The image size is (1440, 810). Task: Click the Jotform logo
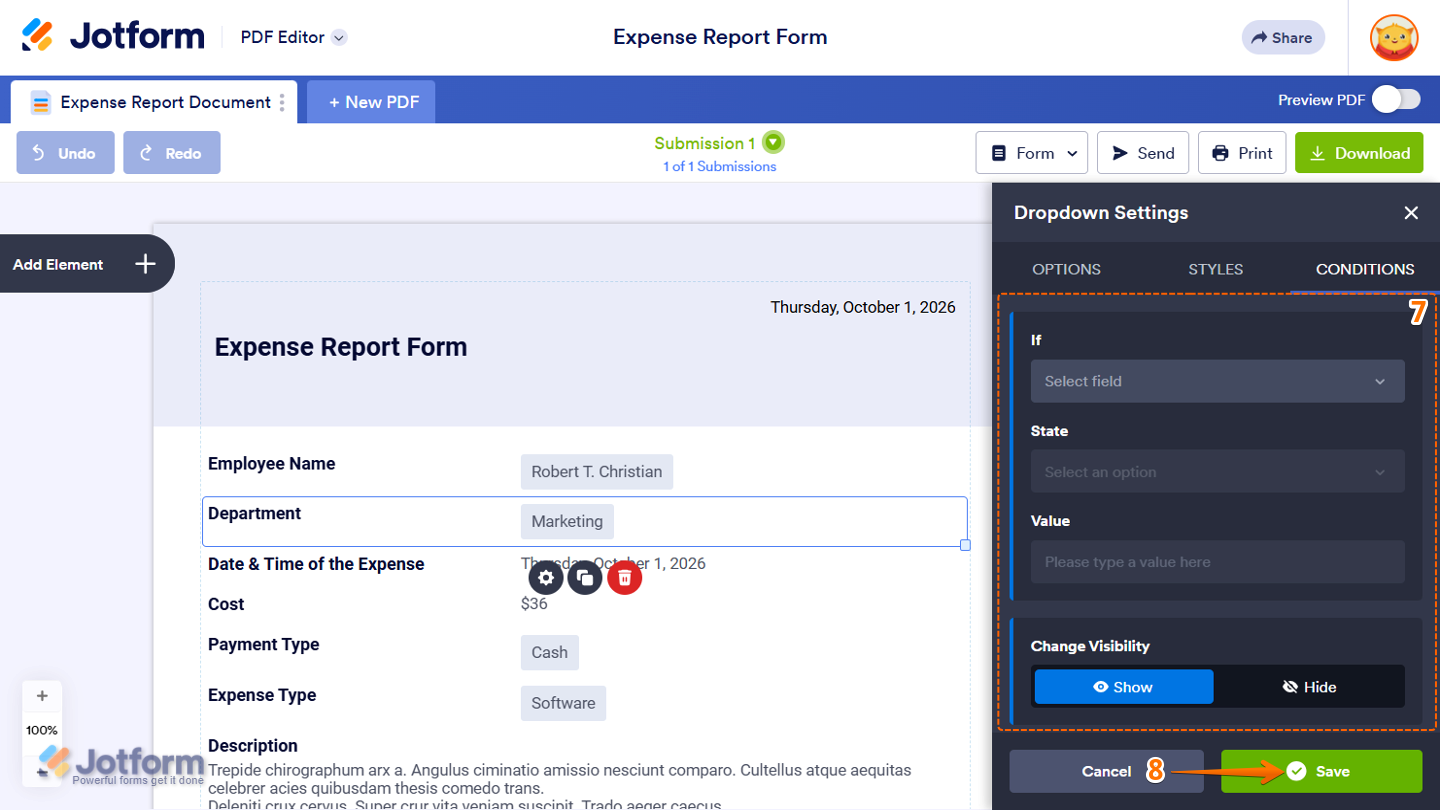[x=113, y=36]
